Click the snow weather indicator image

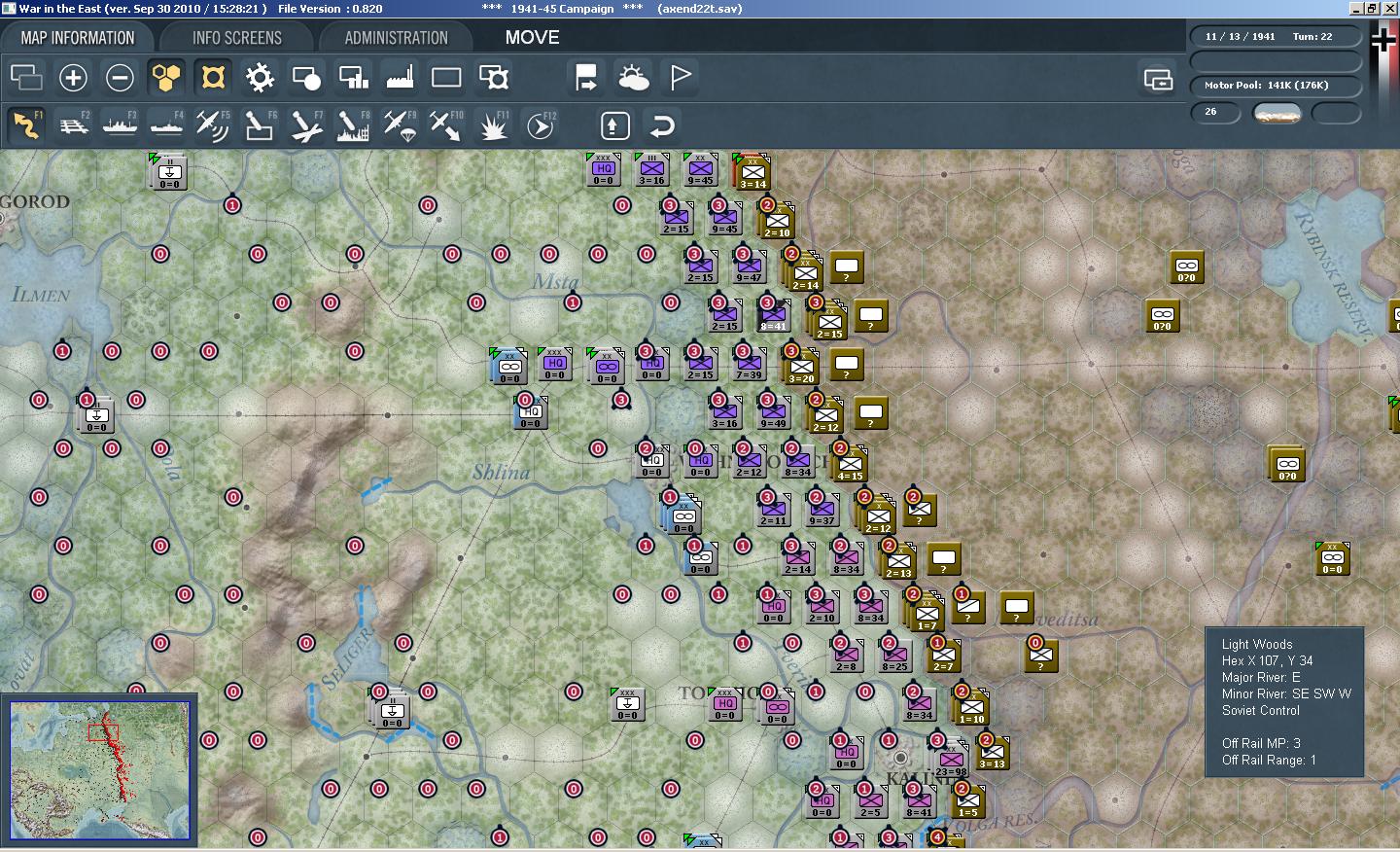point(1277,113)
